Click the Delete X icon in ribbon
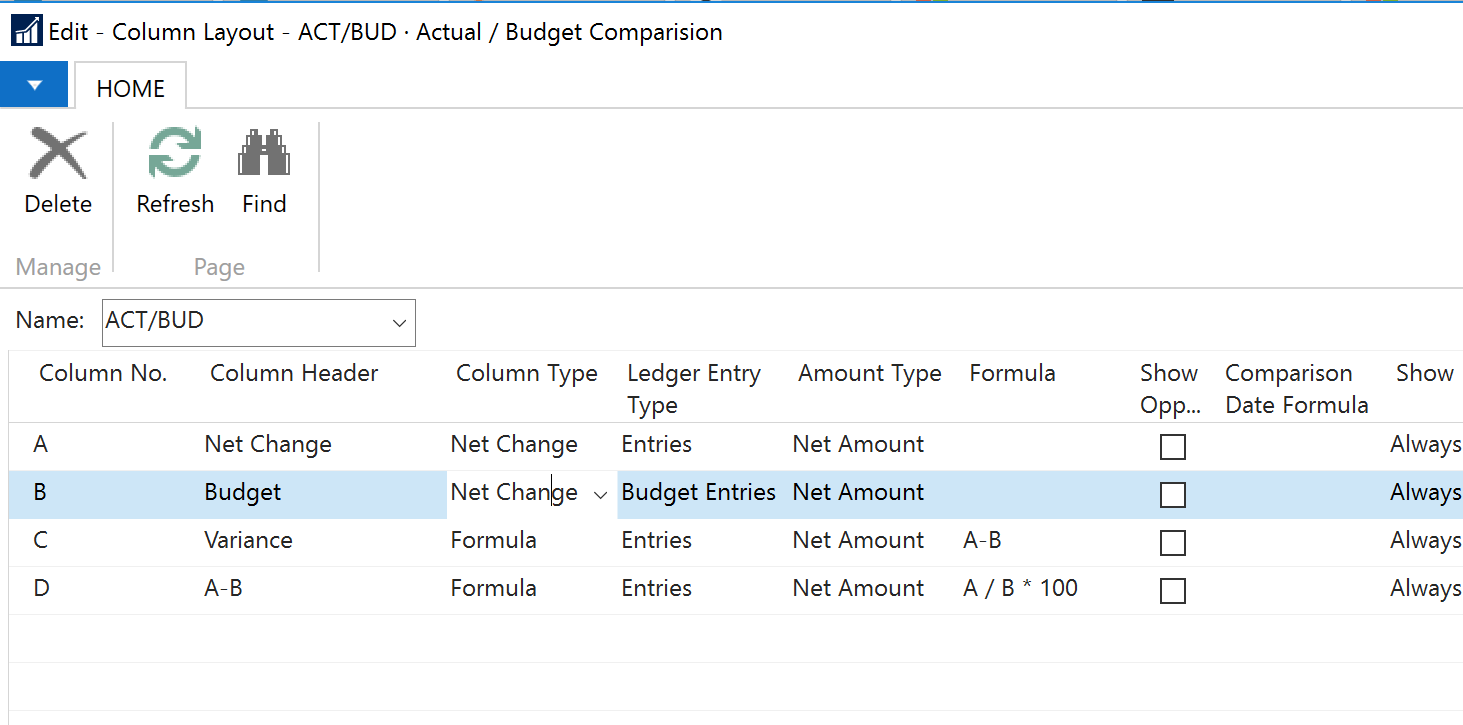 coord(58,154)
